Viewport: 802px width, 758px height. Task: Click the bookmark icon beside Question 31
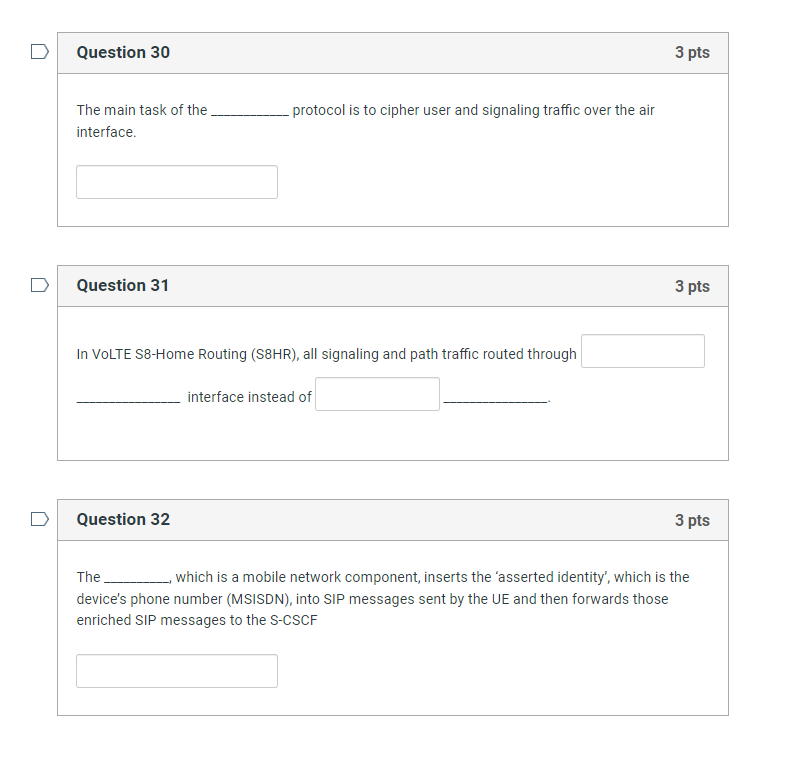click(x=39, y=285)
